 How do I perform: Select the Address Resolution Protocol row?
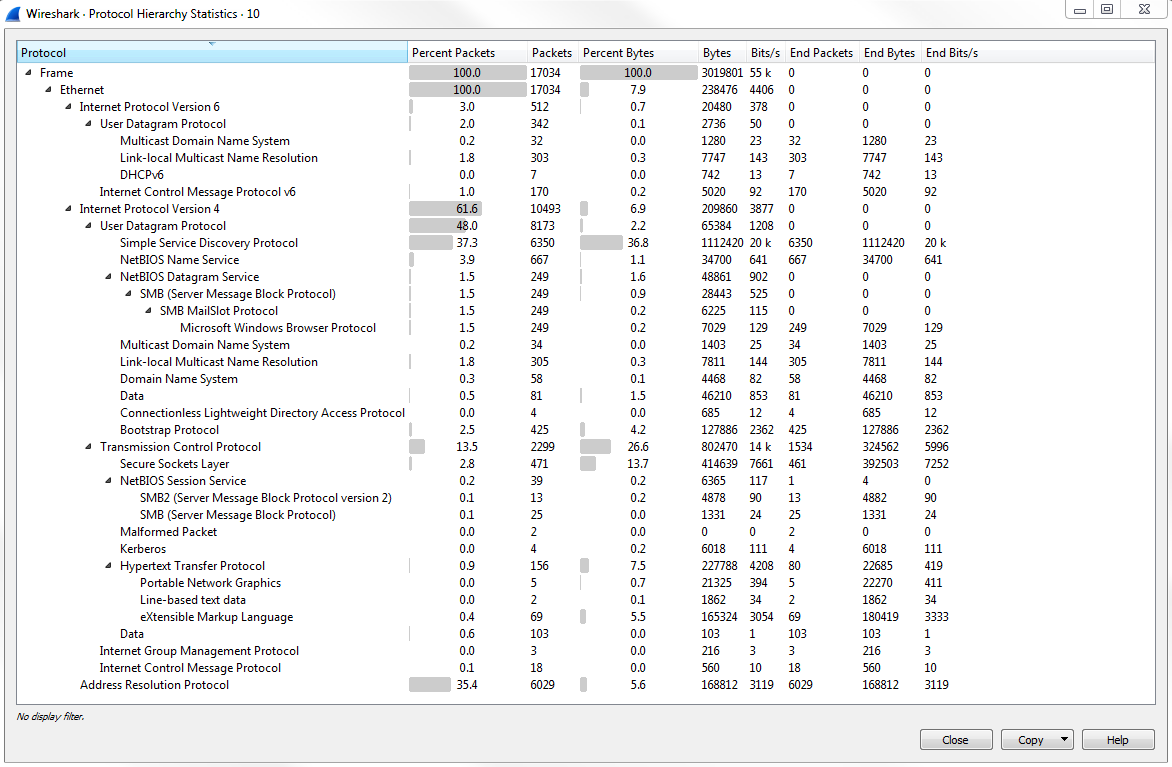[x=154, y=685]
